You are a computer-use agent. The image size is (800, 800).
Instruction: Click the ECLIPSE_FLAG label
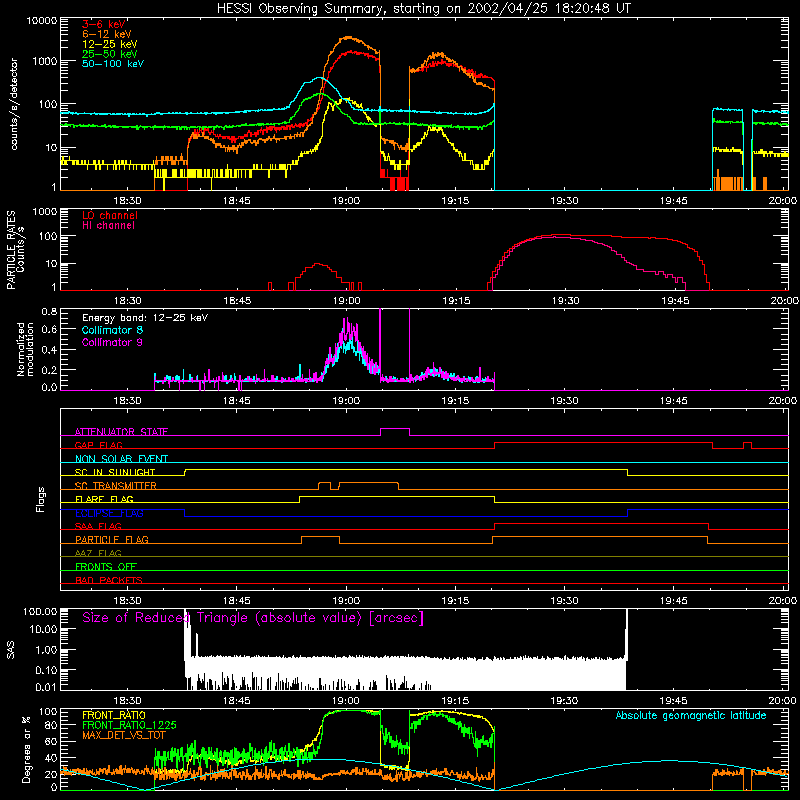tap(109, 513)
